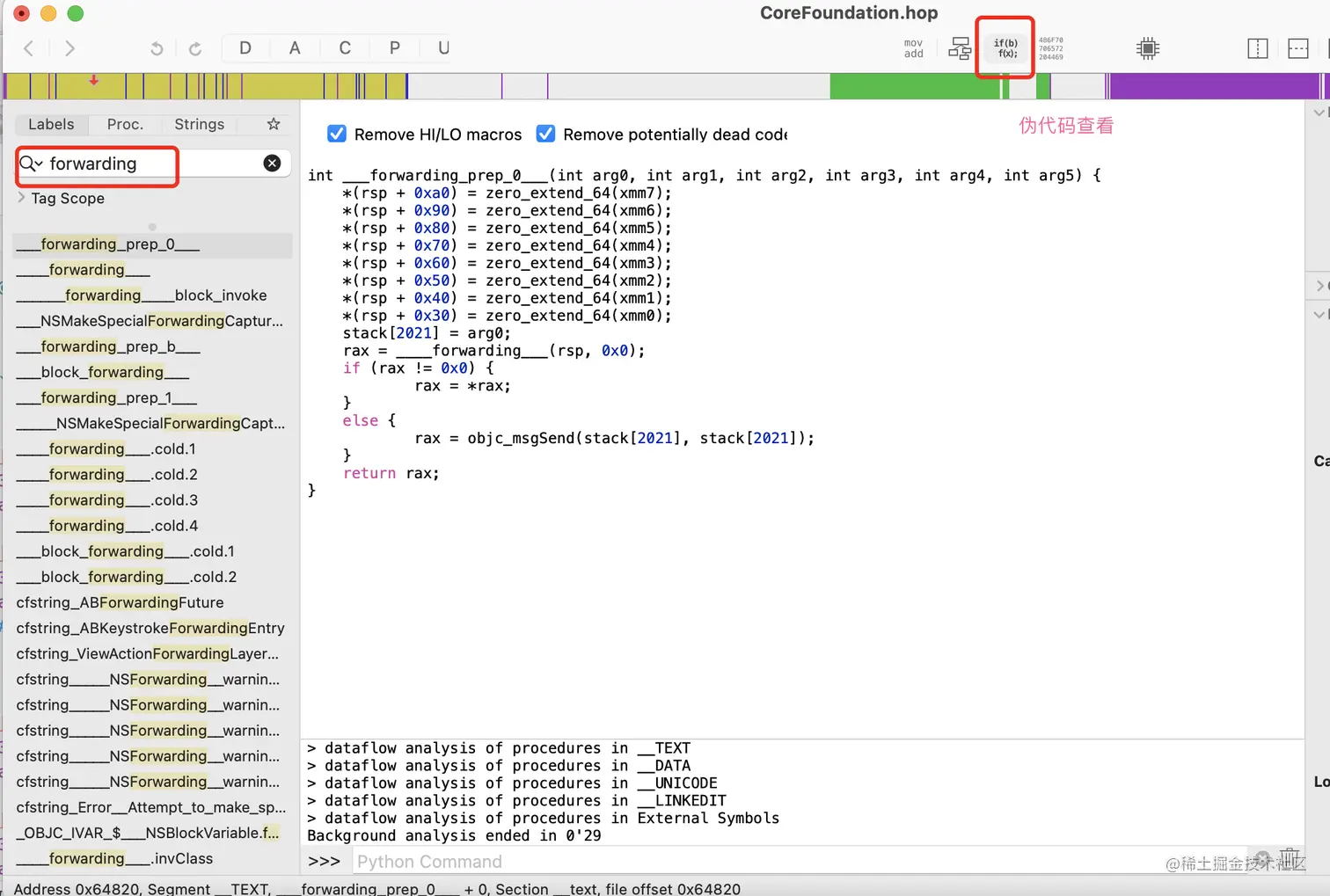Clear the forwarding search text

273,164
